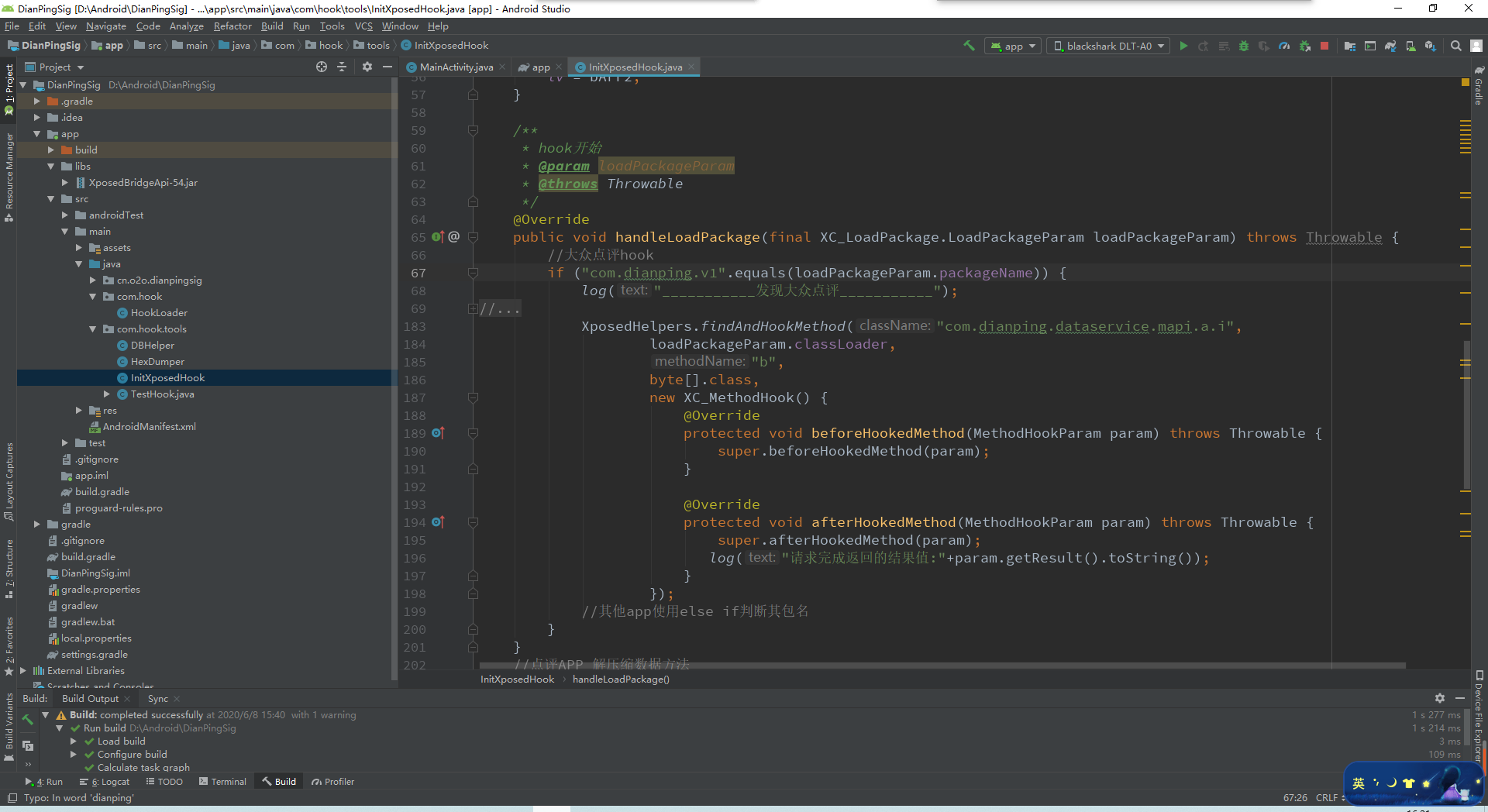Click the Build hammer icon in Build panel
This screenshot has width=1488, height=812.
point(28,720)
